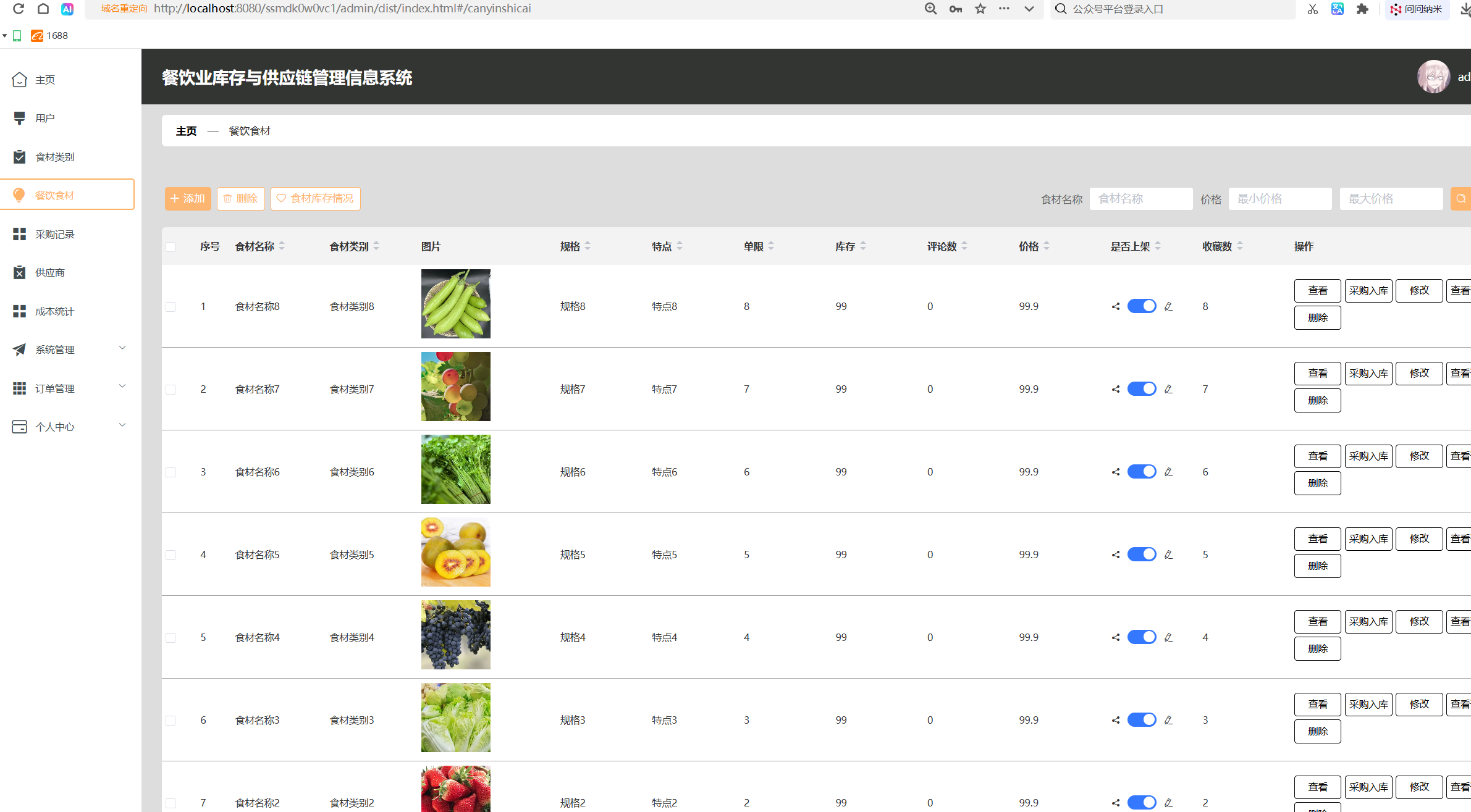Click the scissors screenshot icon
The image size is (1471, 812).
pos(1313,9)
